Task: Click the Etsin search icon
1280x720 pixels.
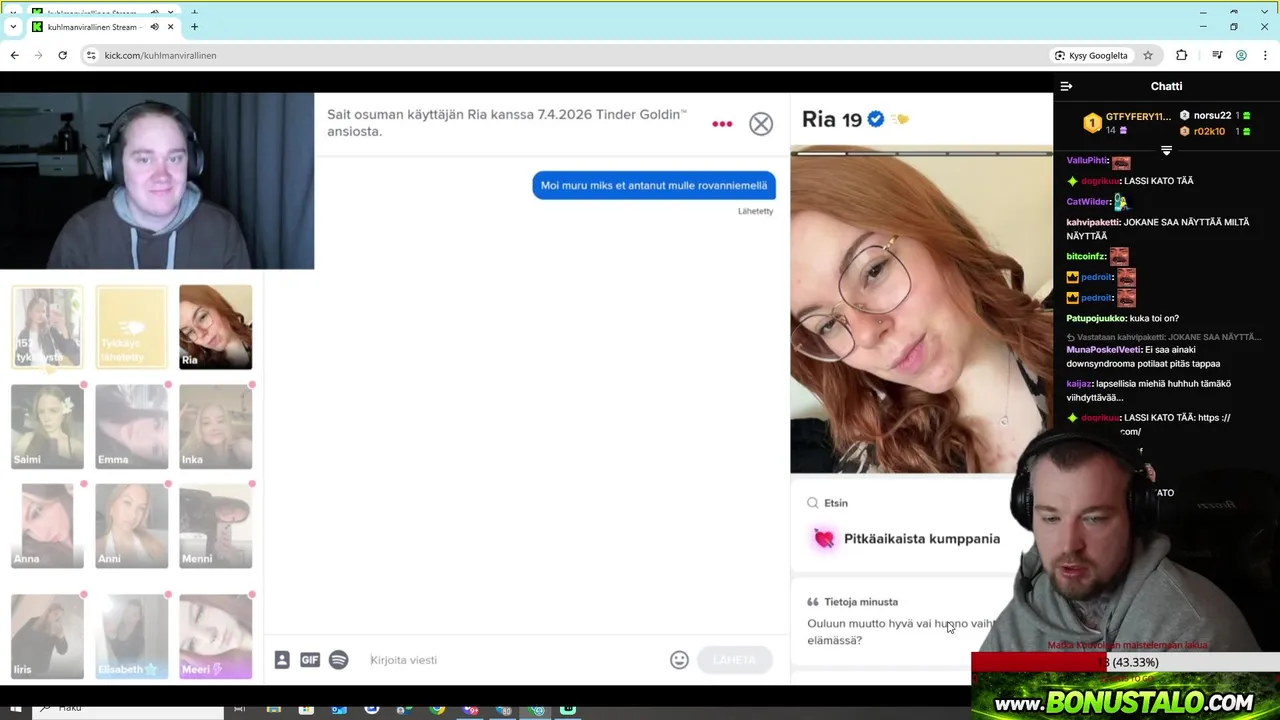Action: 813,503
